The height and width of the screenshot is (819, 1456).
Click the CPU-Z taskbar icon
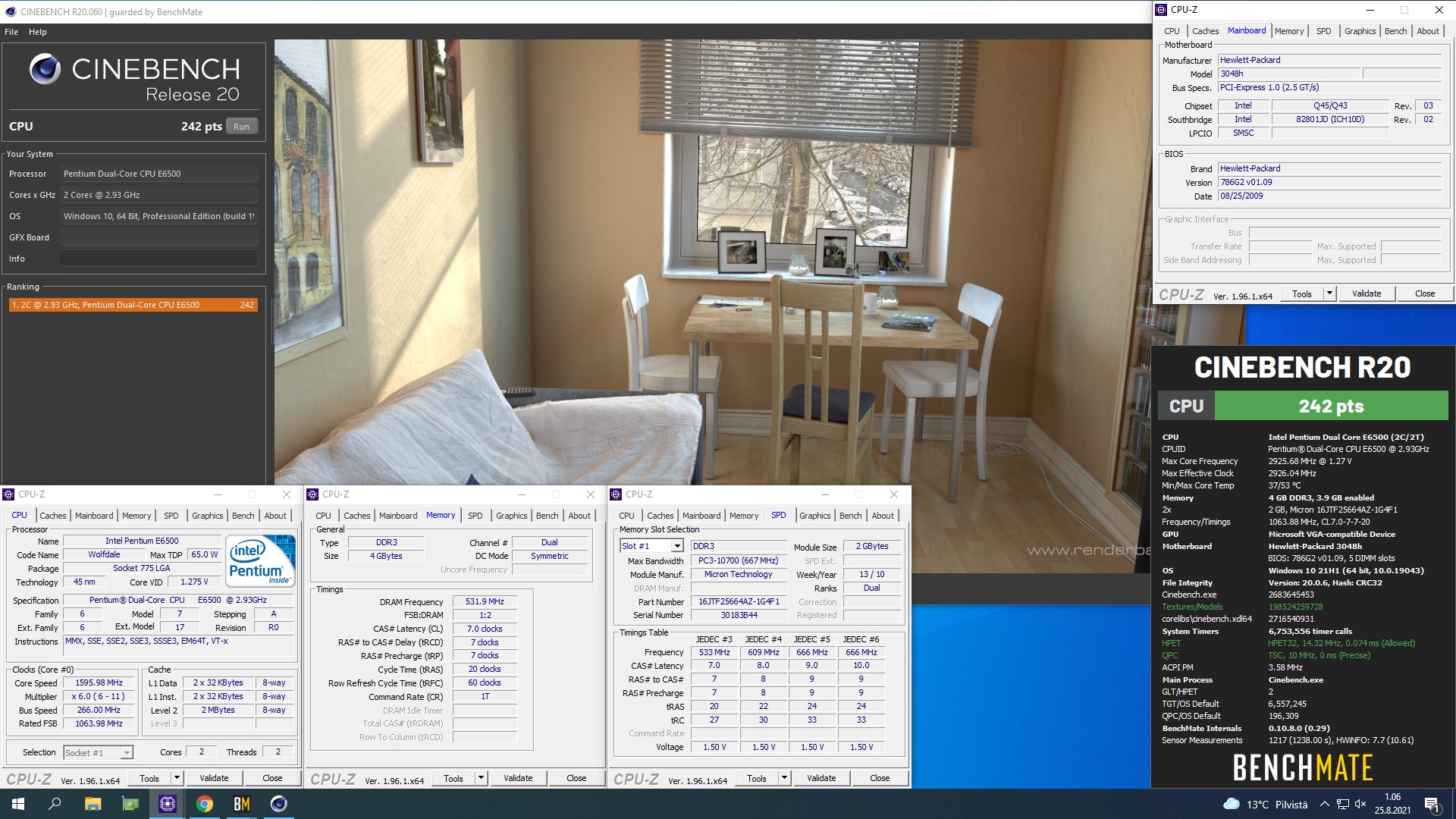[168, 804]
